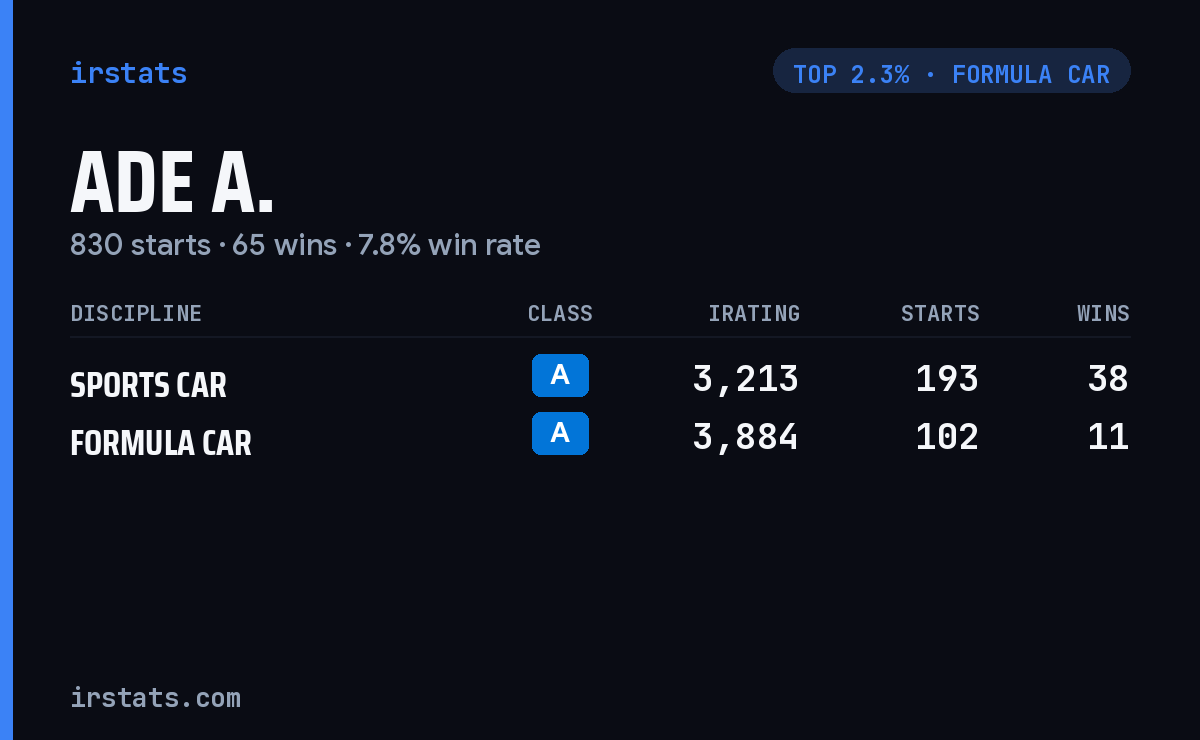Viewport: 1200px width, 740px height.
Task: Select the A class badge for Sports Car
Action: coord(560,375)
